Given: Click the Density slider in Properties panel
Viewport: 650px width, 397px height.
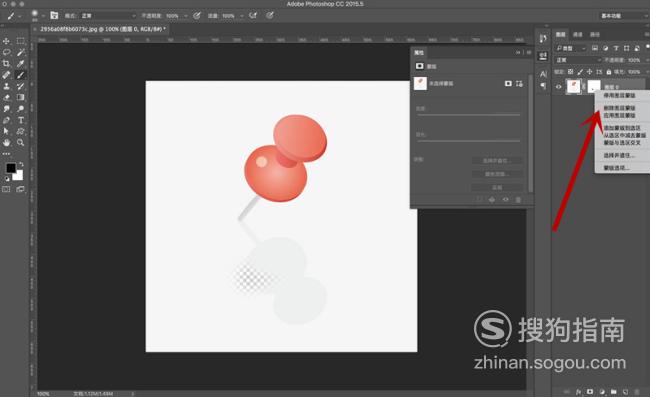Looking at the screenshot, I should (x=468, y=115).
